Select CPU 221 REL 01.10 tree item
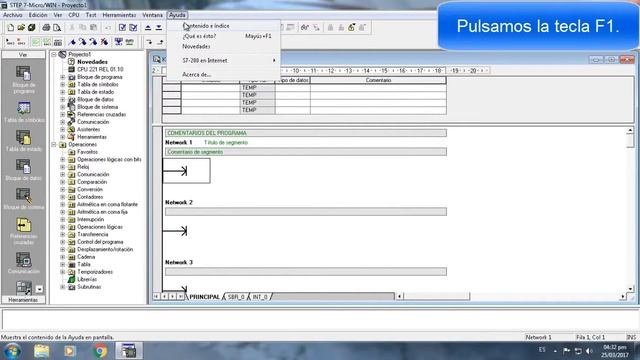Screen dimensions: 640x360 [100, 69]
